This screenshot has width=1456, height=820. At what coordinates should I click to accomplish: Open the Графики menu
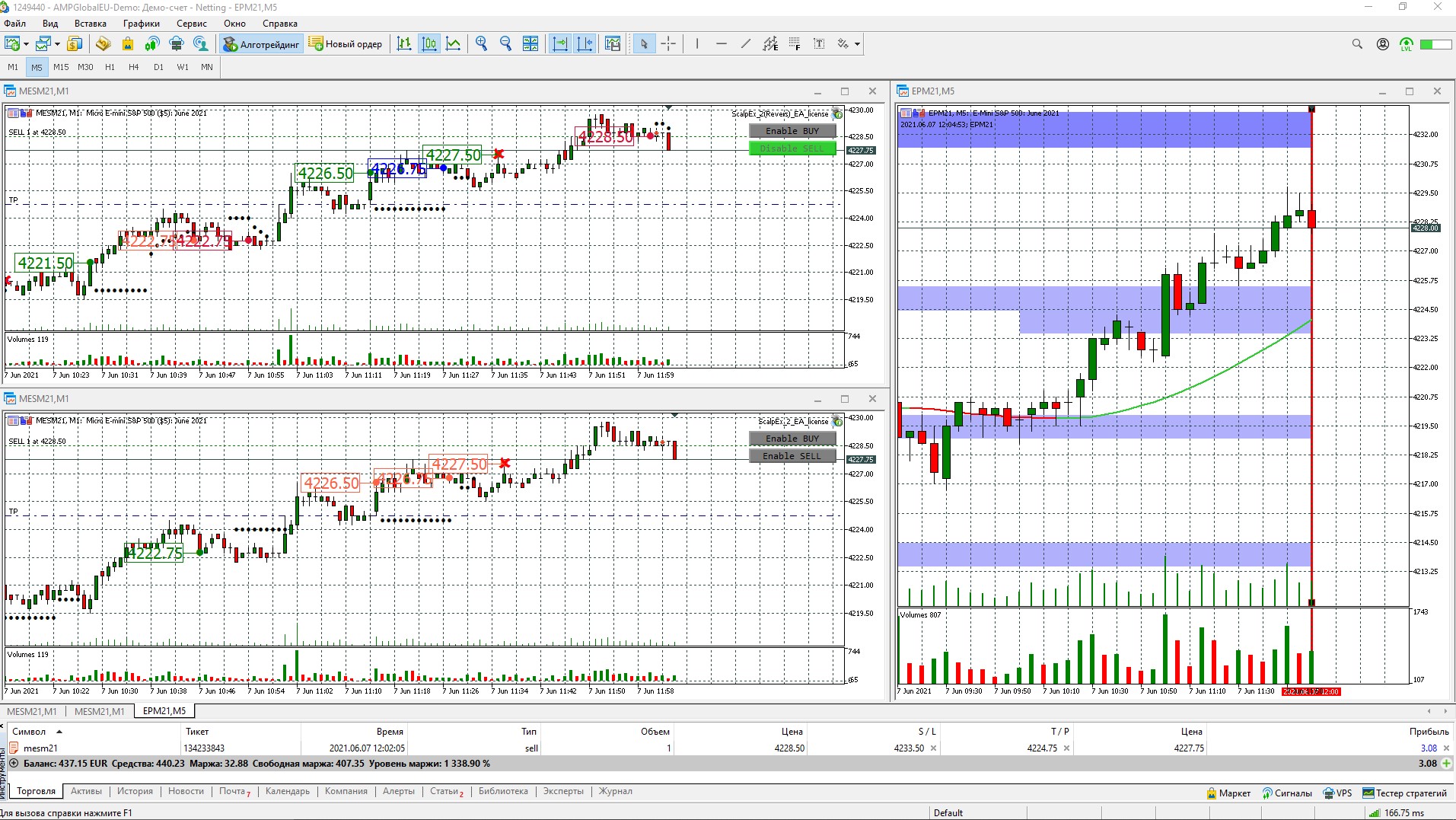(142, 24)
